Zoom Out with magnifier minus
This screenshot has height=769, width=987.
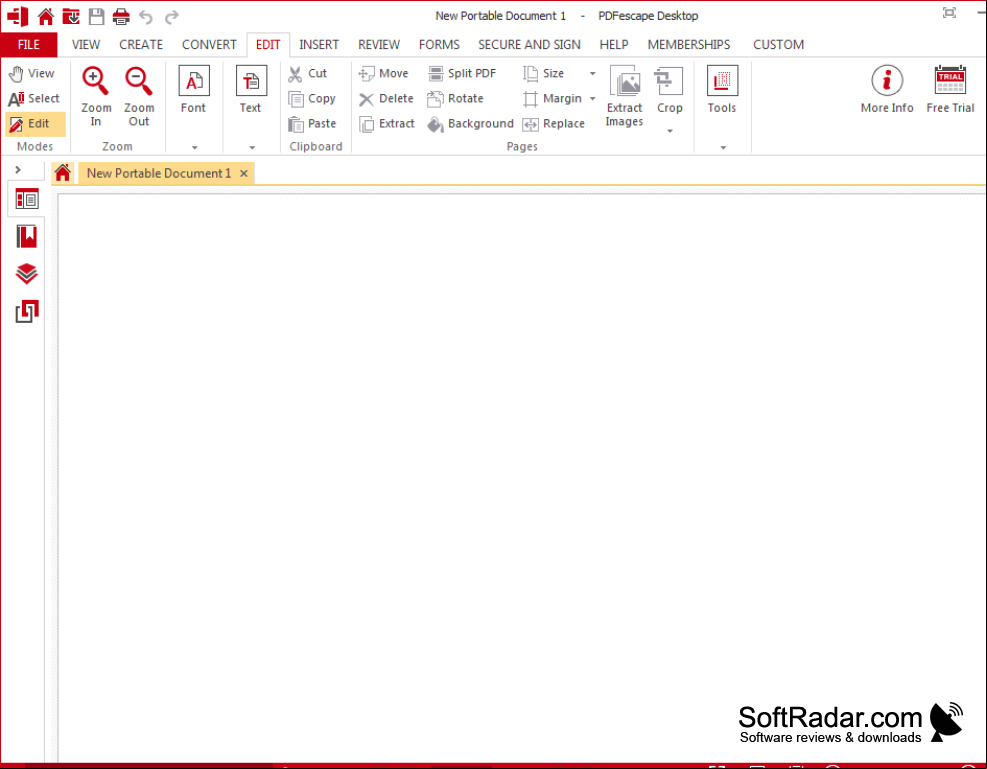pos(138,96)
